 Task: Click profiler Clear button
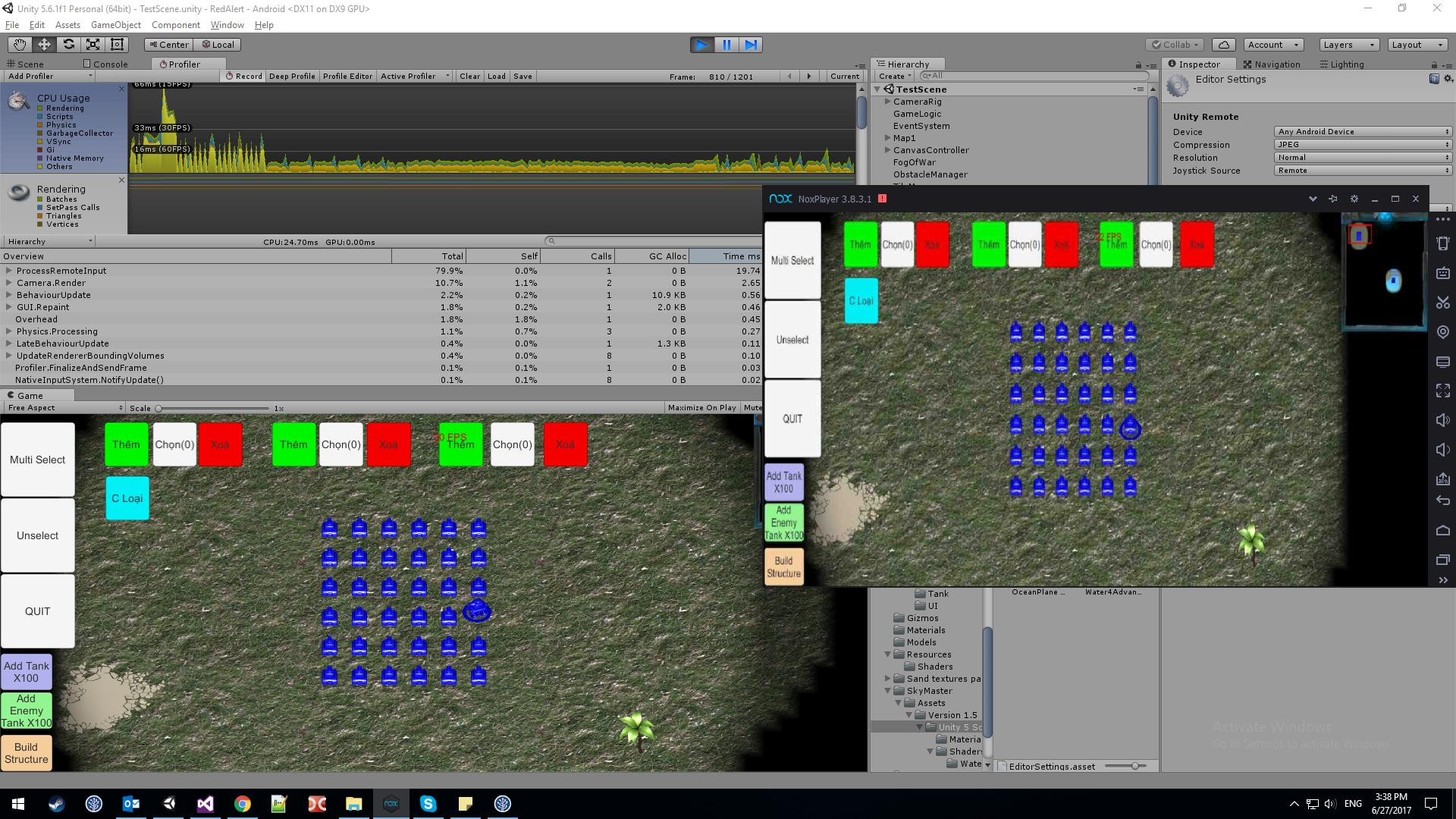point(469,77)
